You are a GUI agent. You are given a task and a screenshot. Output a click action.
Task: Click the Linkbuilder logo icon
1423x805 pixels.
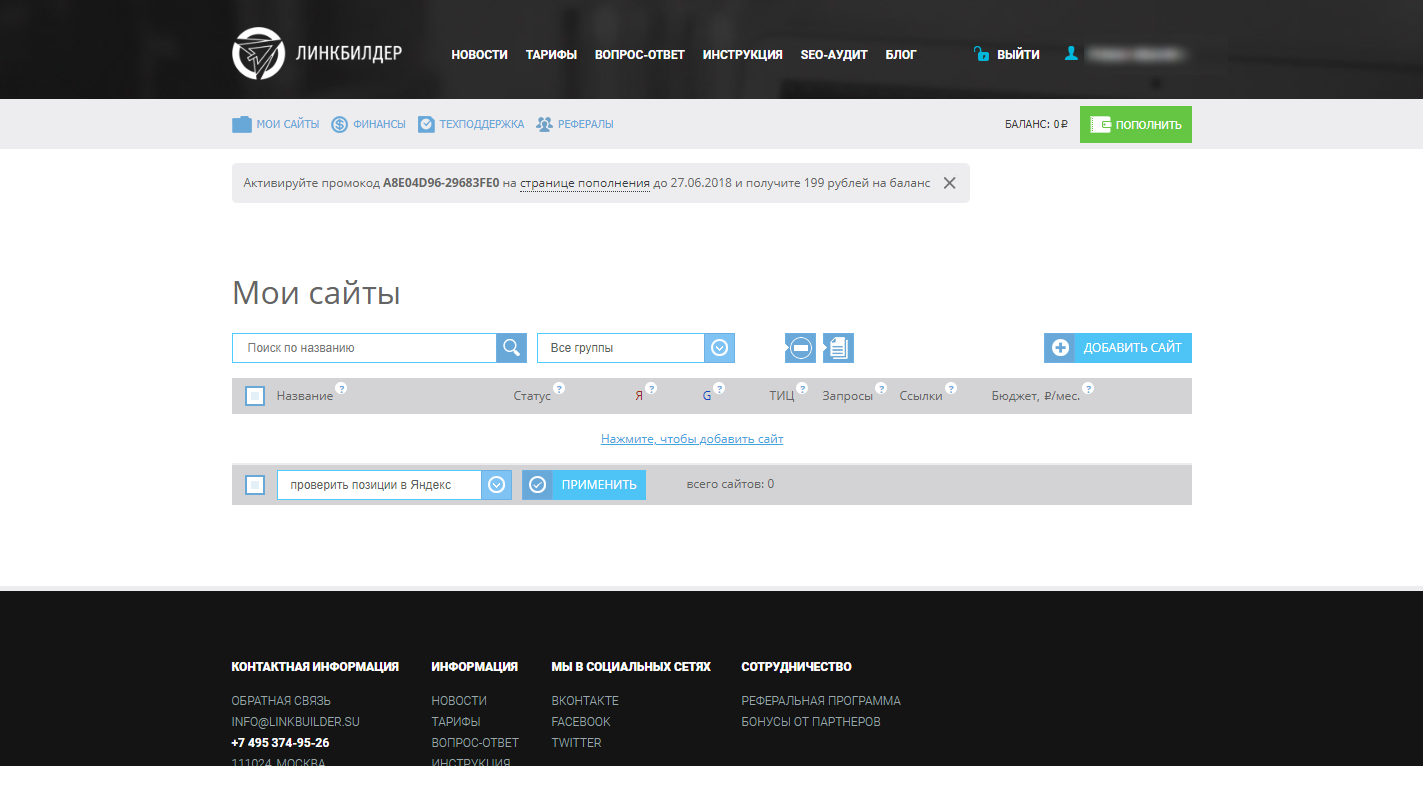258,53
